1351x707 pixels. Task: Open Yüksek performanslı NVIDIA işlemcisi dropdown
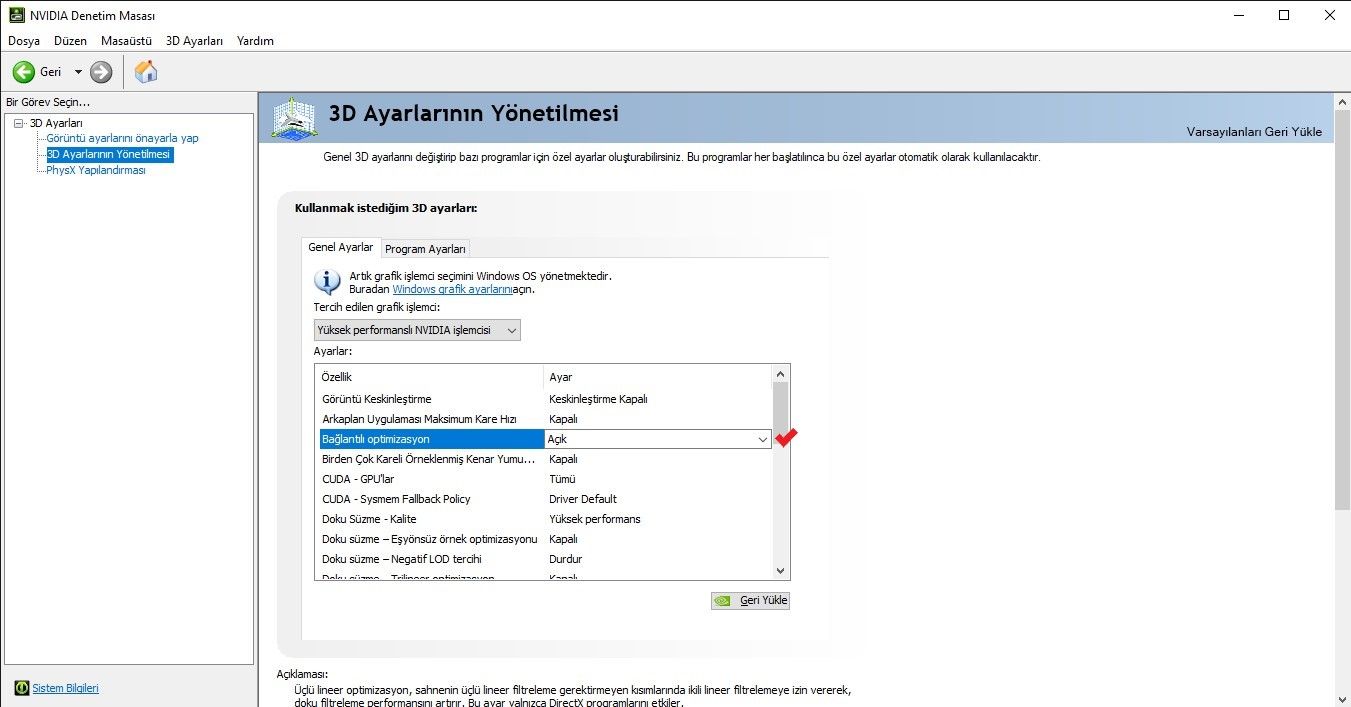pyautogui.click(x=417, y=330)
